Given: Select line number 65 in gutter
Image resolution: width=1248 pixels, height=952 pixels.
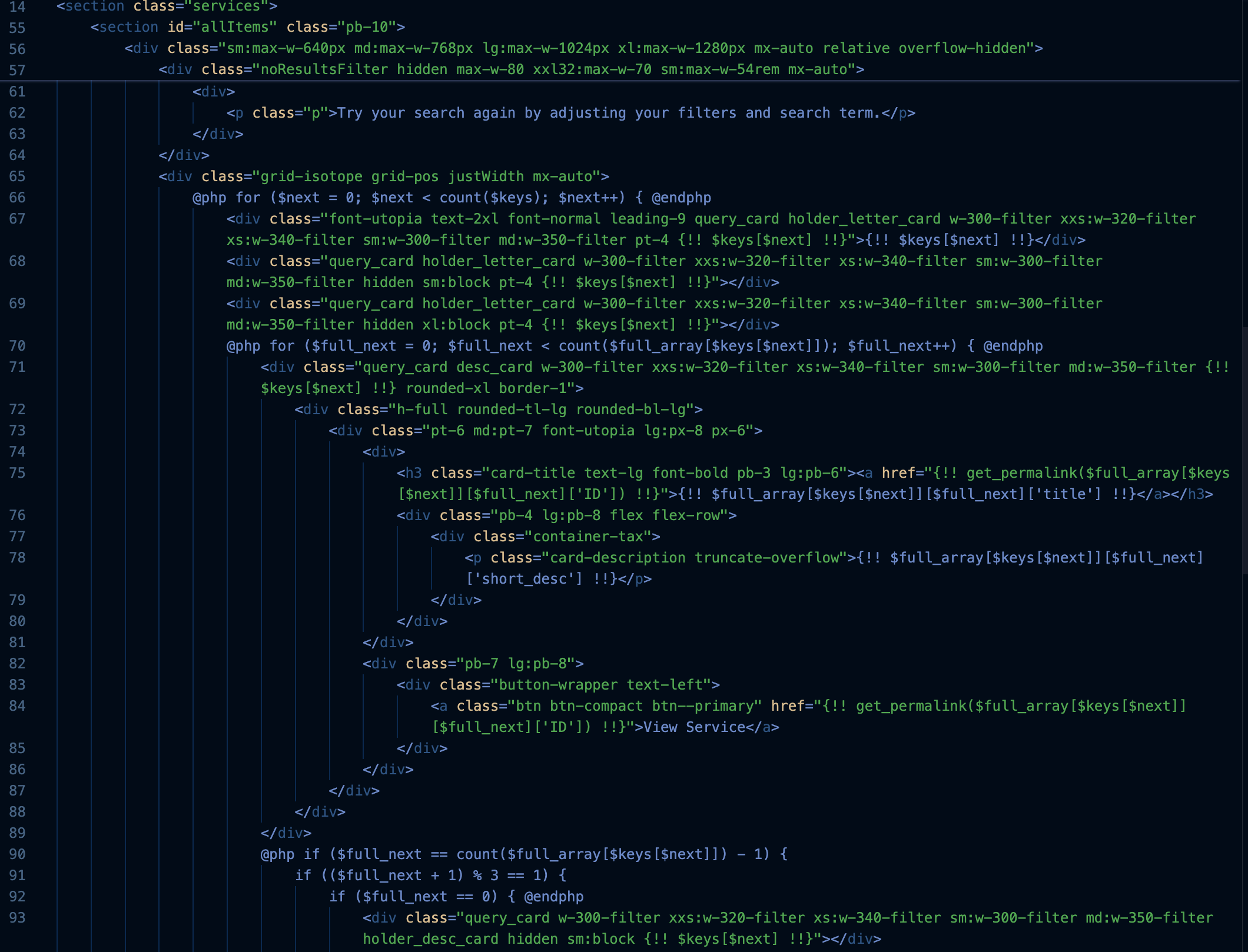Looking at the screenshot, I should 17,177.
